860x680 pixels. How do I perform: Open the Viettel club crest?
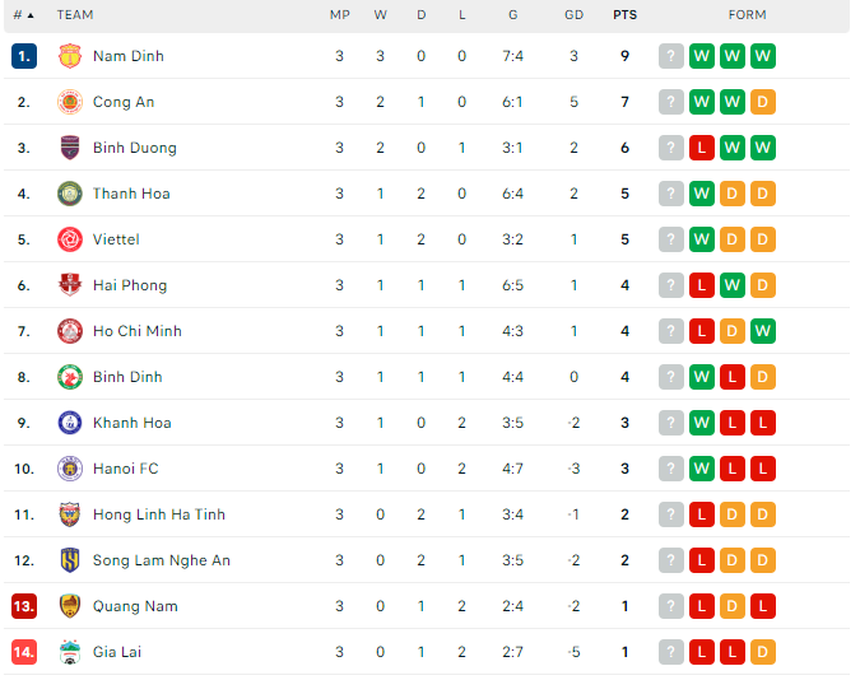pos(68,239)
